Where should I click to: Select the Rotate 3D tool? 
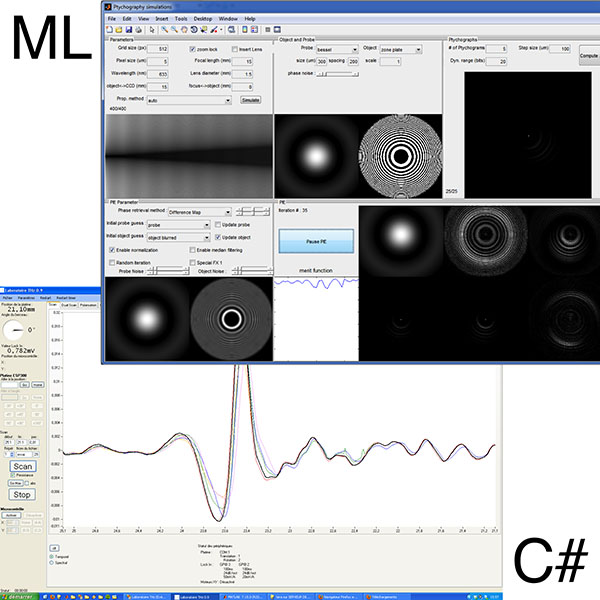194,29
